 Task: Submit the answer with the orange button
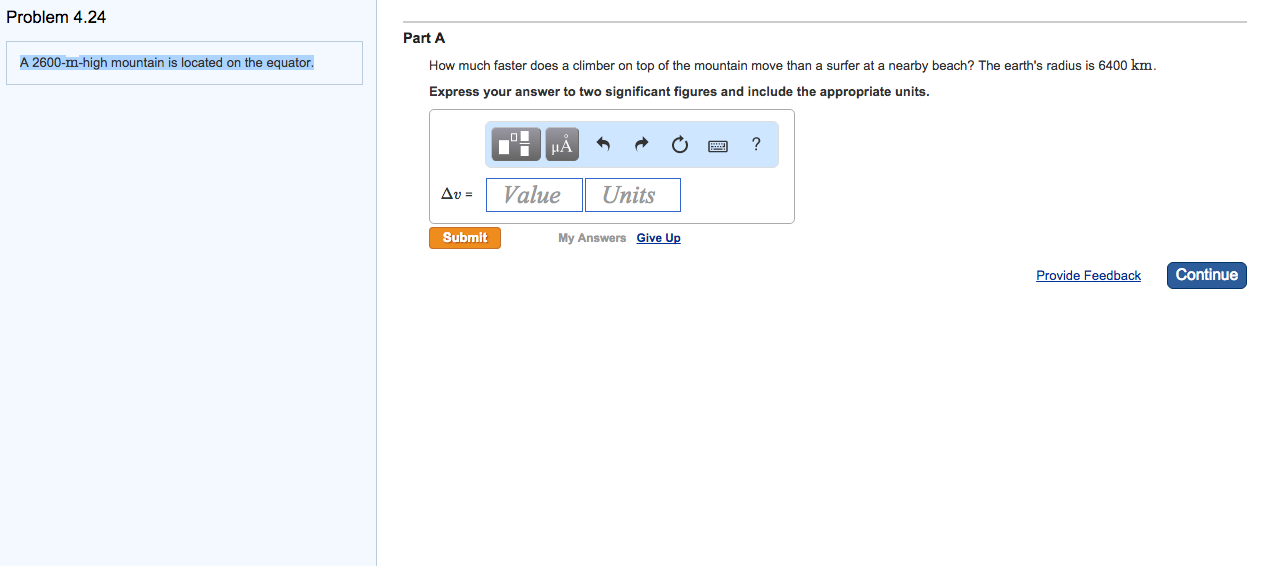pos(465,238)
